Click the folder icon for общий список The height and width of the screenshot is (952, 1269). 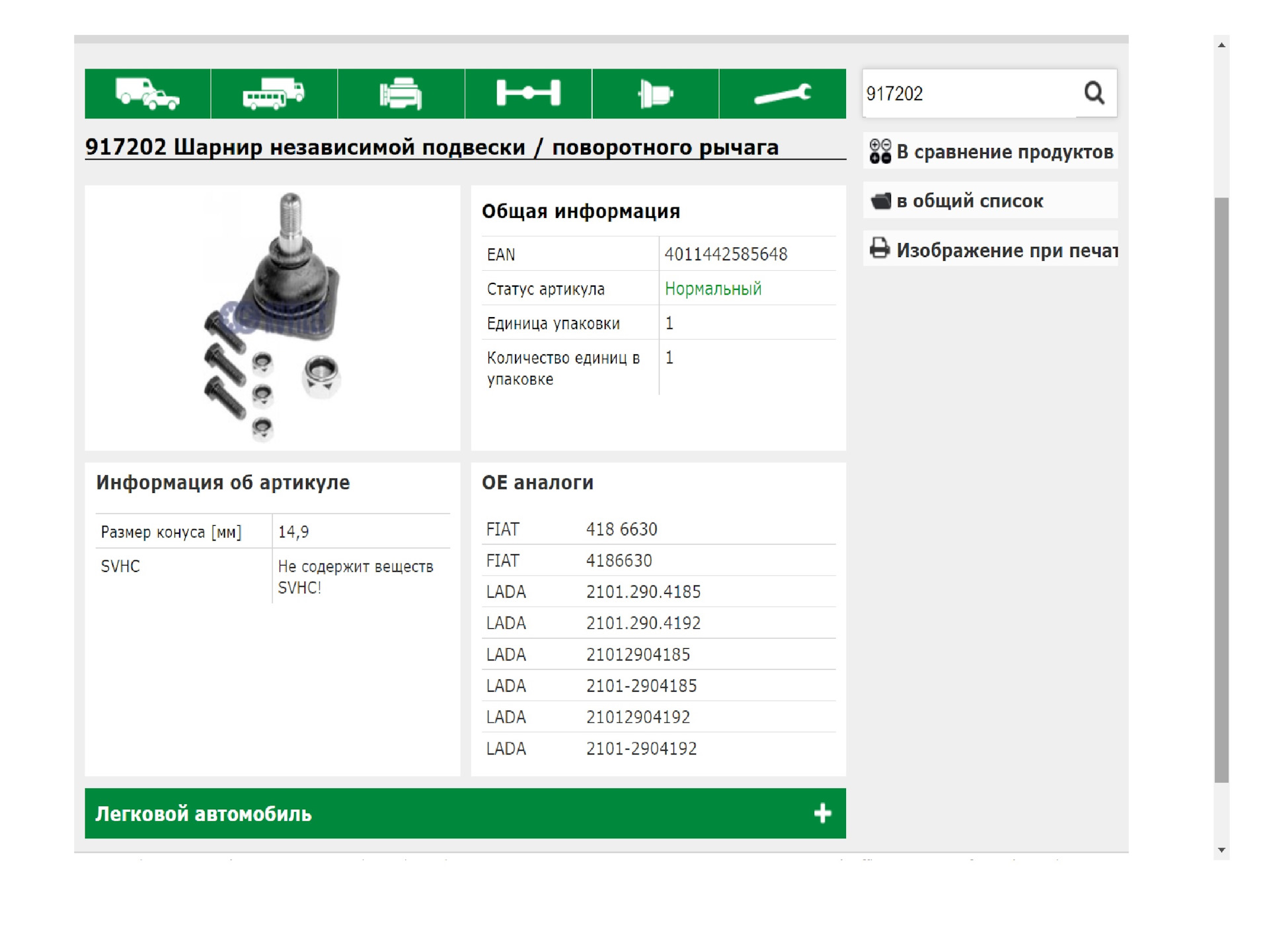point(880,201)
